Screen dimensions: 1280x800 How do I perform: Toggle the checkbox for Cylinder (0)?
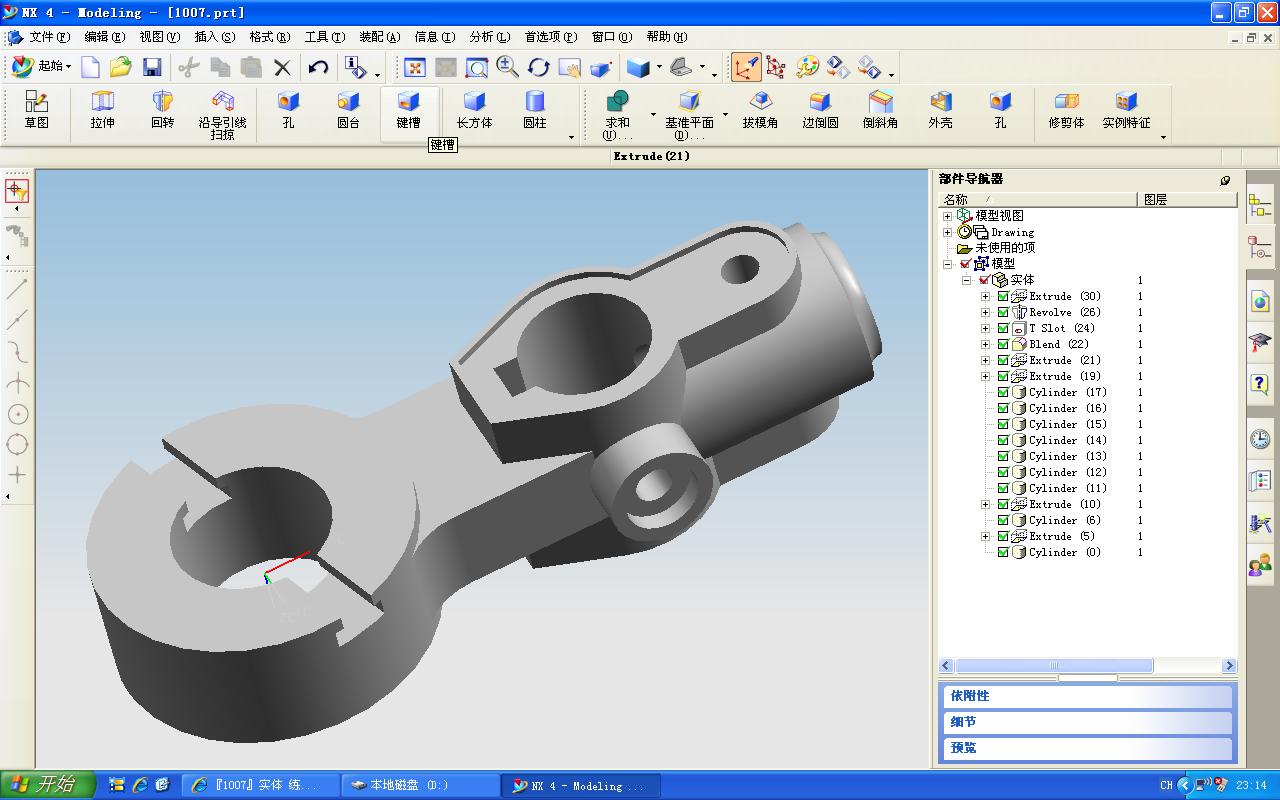pyautogui.click(x=1003, y=552)
